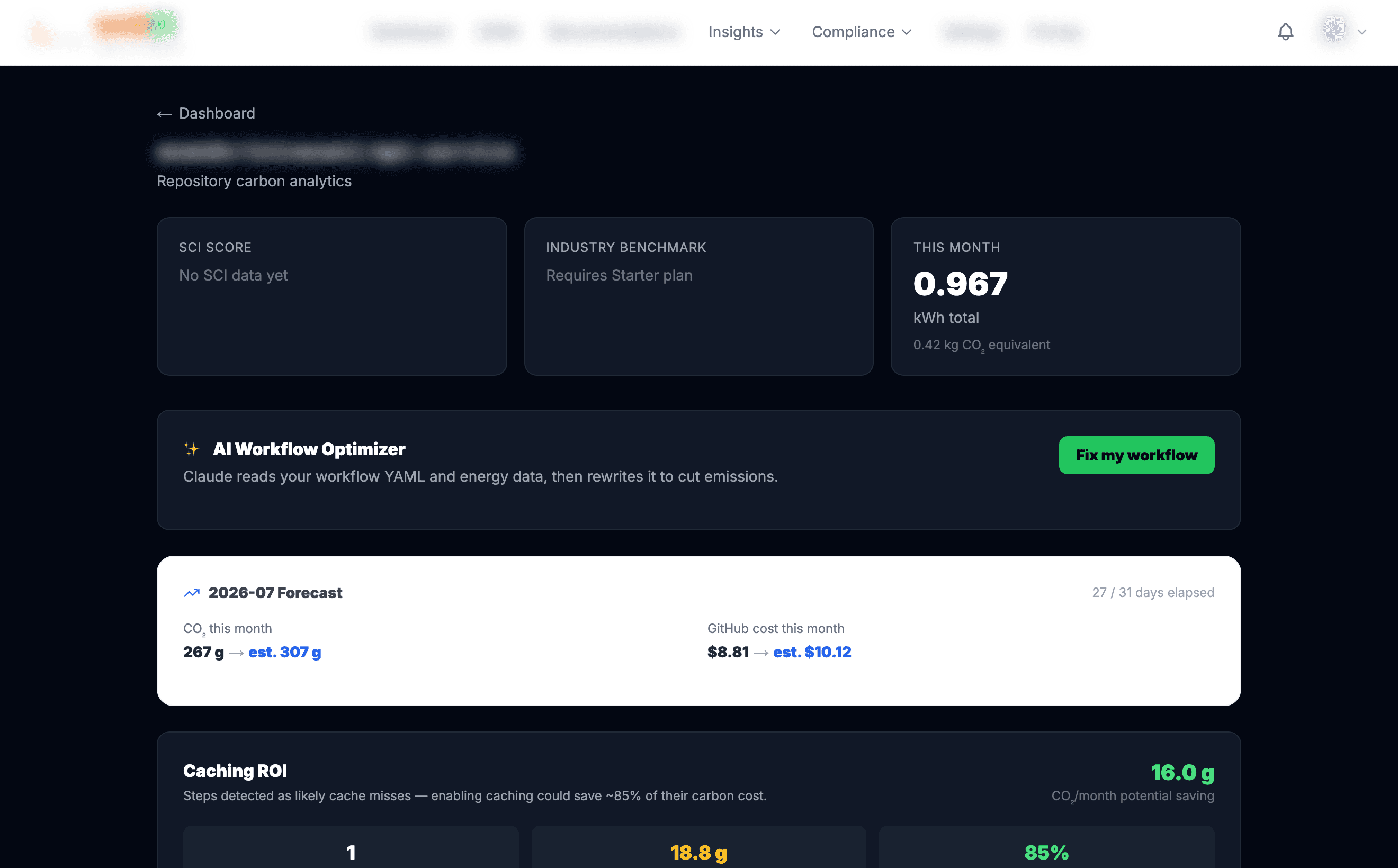Click 'GitHub cost this month' label

tap(775, 629)
